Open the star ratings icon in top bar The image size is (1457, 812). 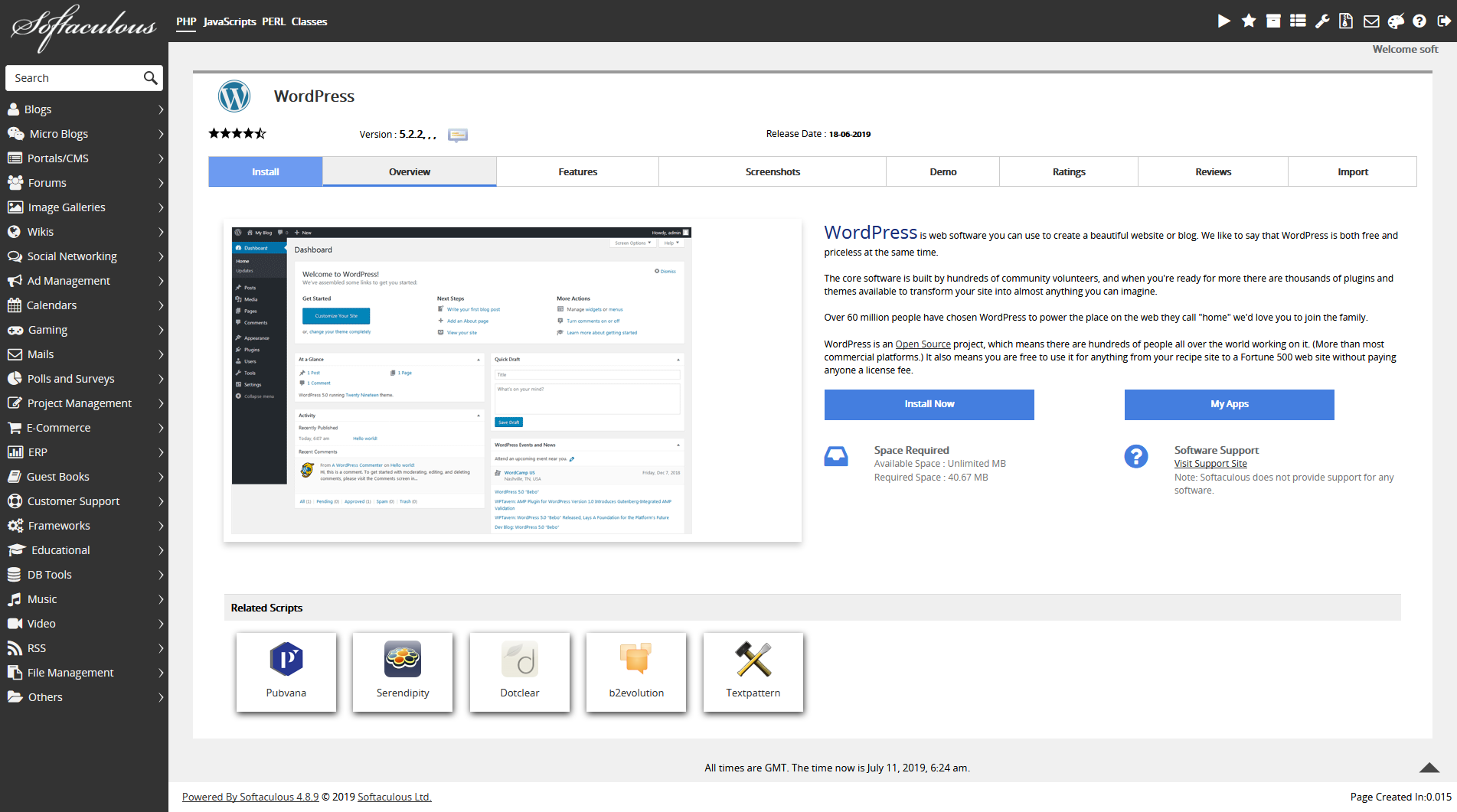tap(1248, 21)
